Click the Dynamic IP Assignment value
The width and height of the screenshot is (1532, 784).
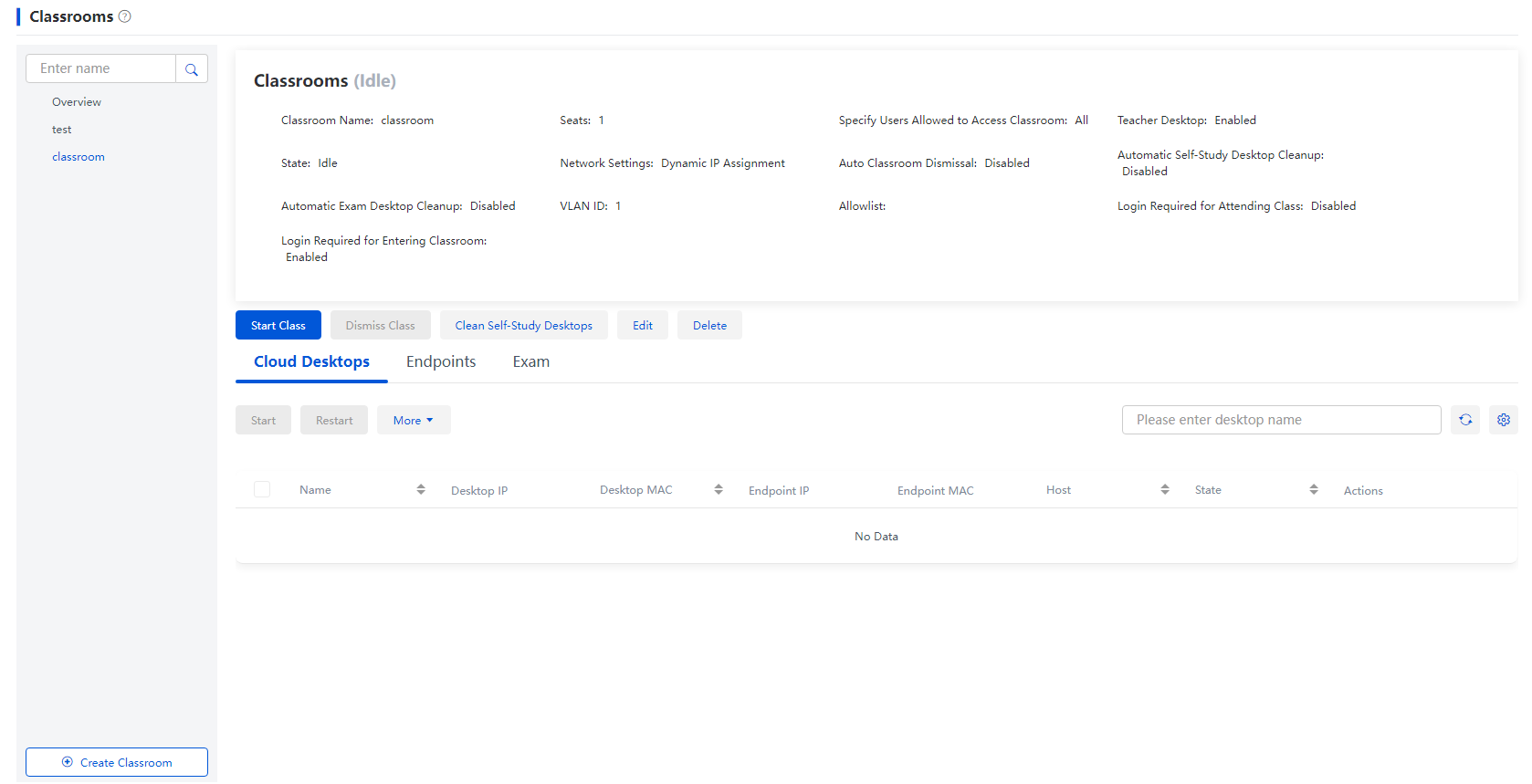click(x=723, y=163)
